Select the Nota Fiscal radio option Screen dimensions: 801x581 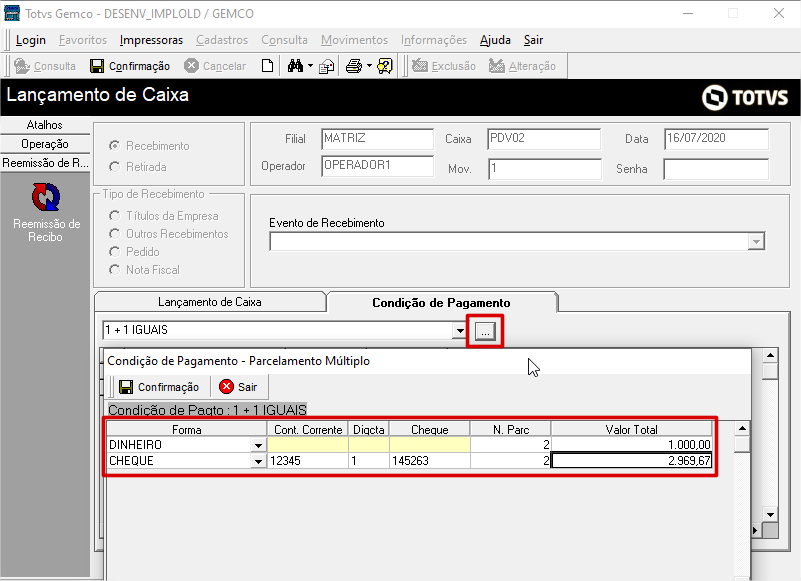[114, 270]
